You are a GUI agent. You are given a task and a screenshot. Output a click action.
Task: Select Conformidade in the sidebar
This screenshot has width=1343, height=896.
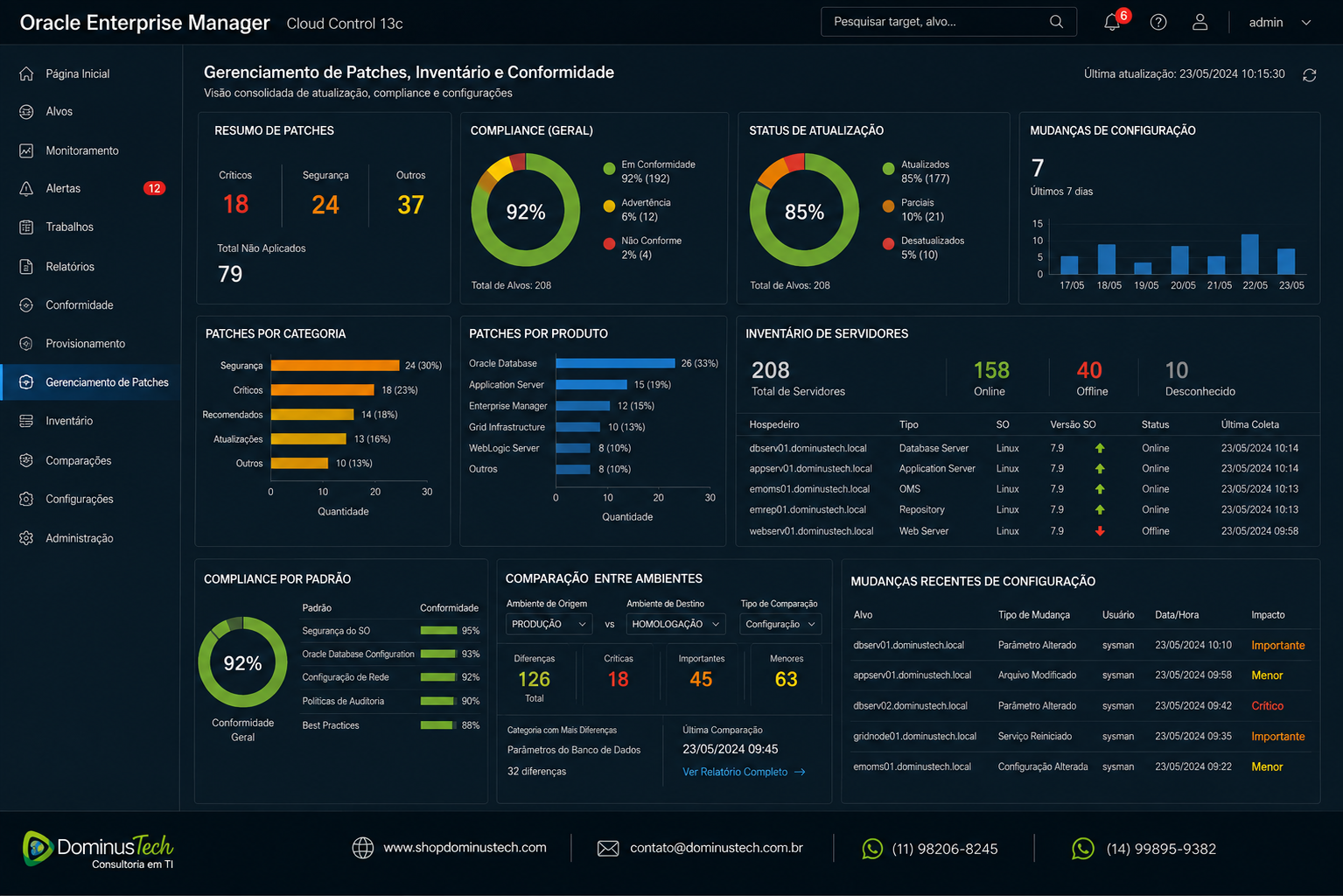click(x=90, y=304)
